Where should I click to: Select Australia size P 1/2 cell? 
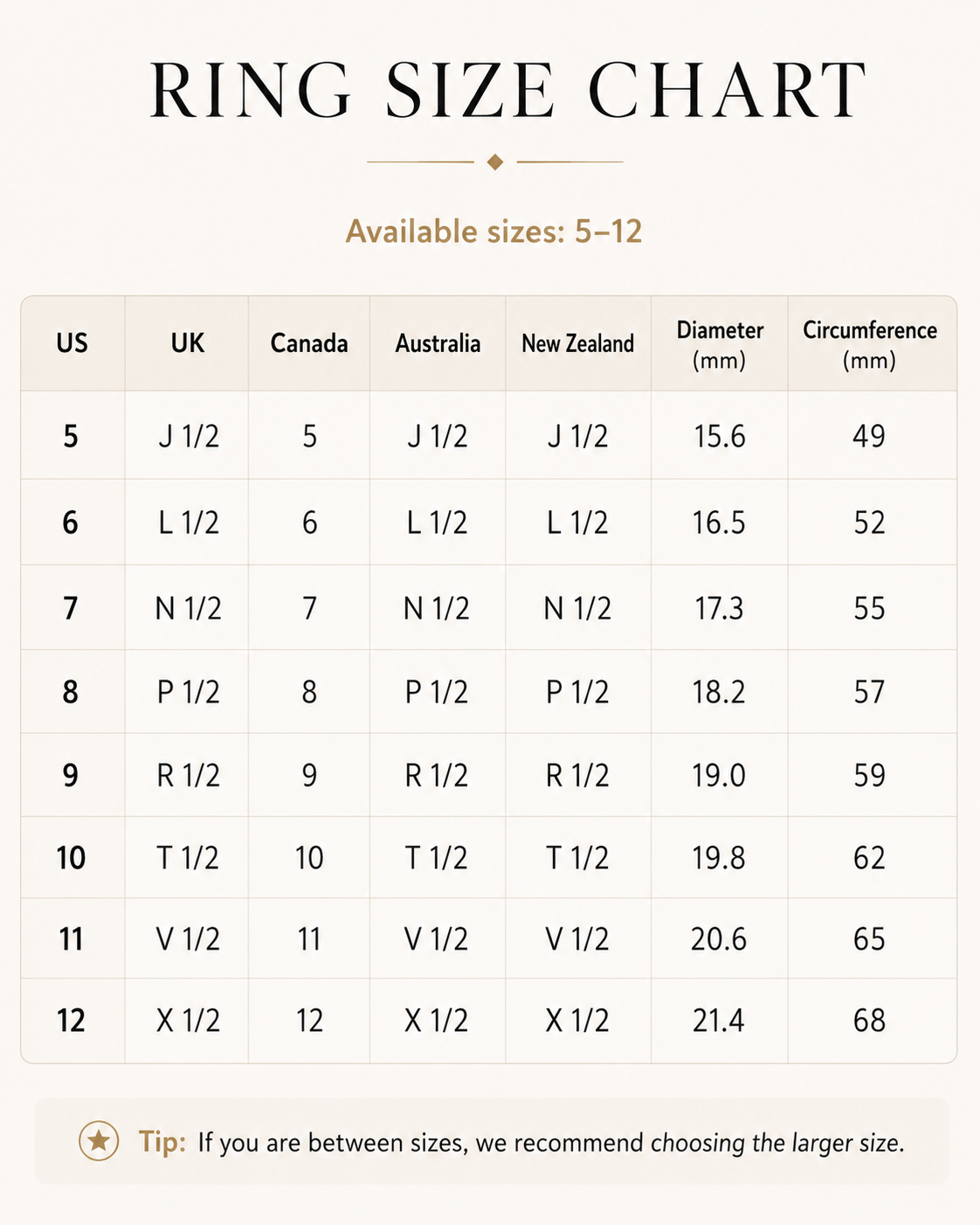coord(437,692)
